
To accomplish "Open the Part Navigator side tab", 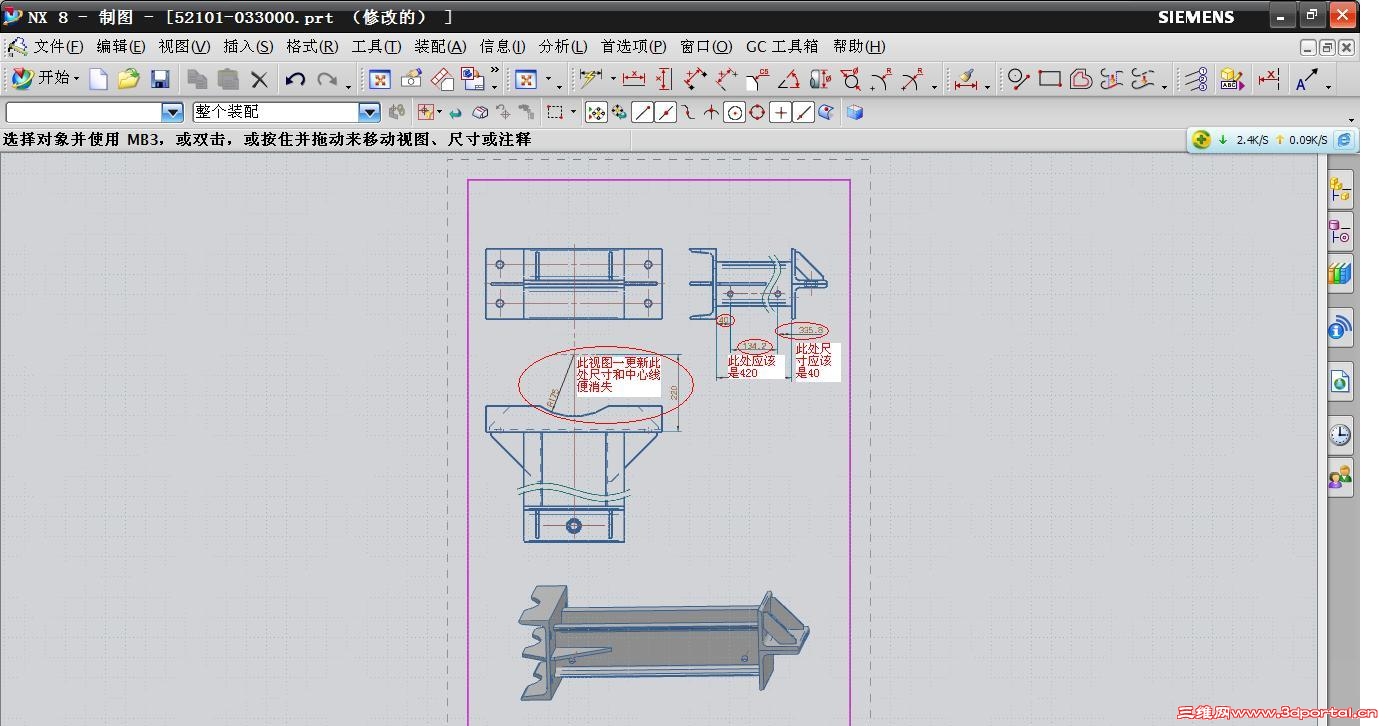I will [x=1340, y=233].
